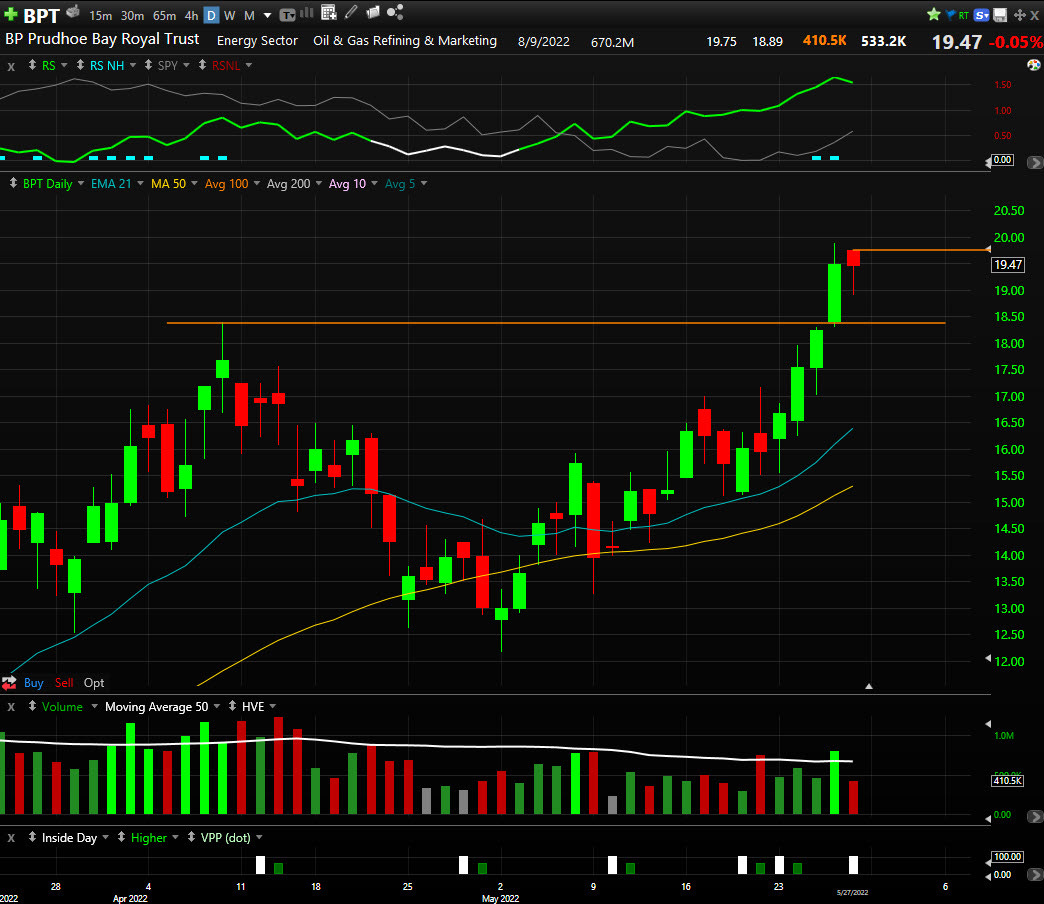The width and height of the screenshot is (1044, 904).
Task: Close the Inside Day pane with X
Action: click(x=11, y=838)
